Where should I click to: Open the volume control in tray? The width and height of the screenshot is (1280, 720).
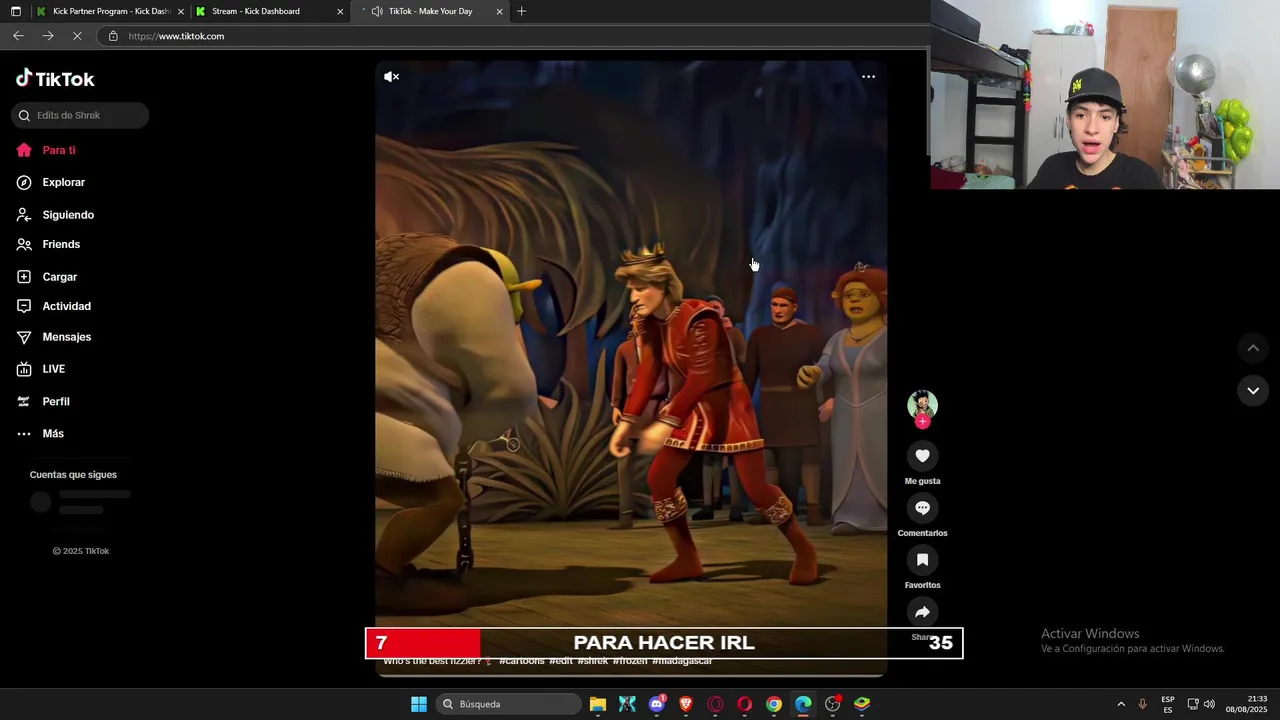point(1209,704)
